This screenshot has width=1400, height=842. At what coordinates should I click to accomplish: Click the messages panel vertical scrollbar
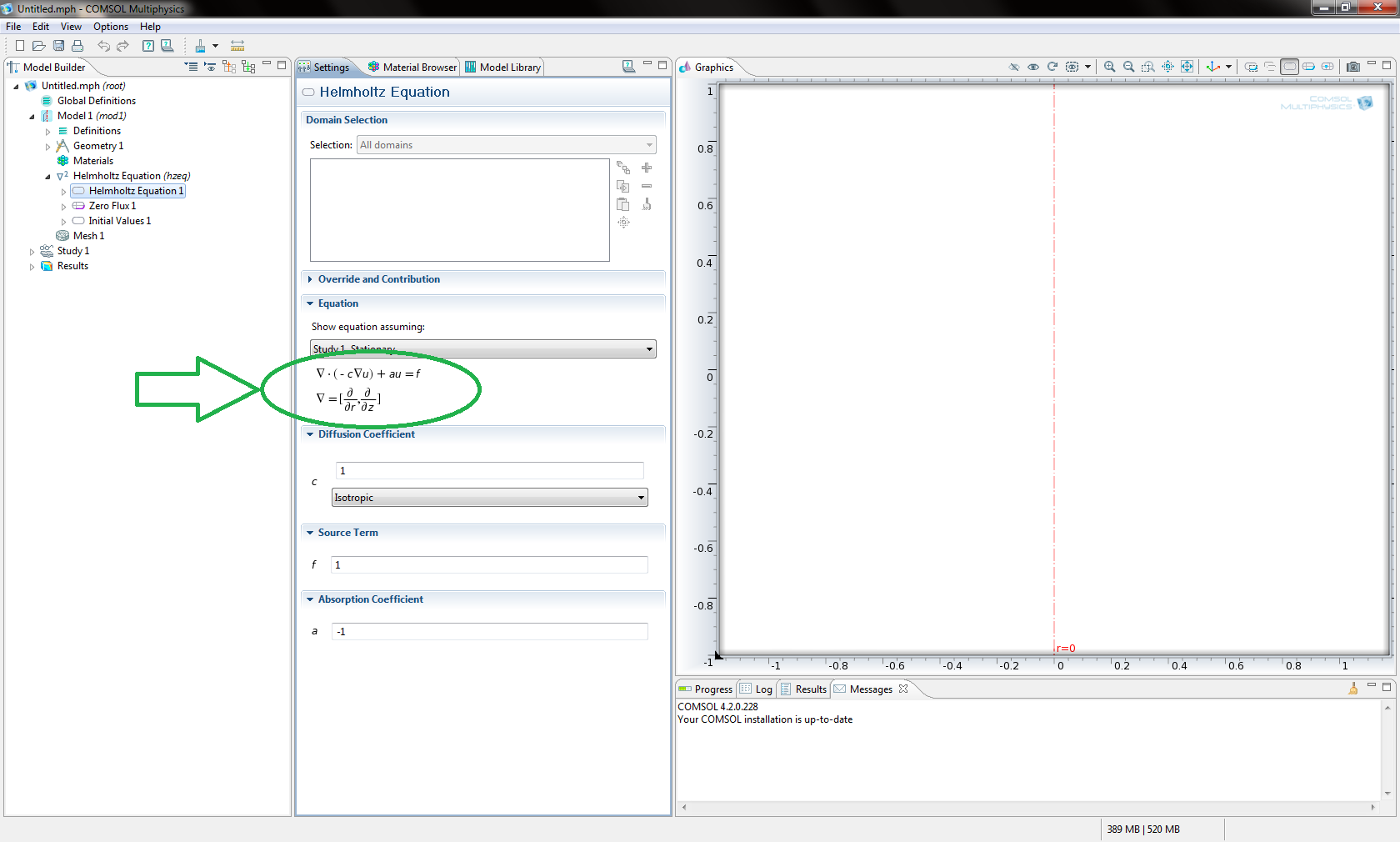pyautogui.click(x=1387, y=750)
